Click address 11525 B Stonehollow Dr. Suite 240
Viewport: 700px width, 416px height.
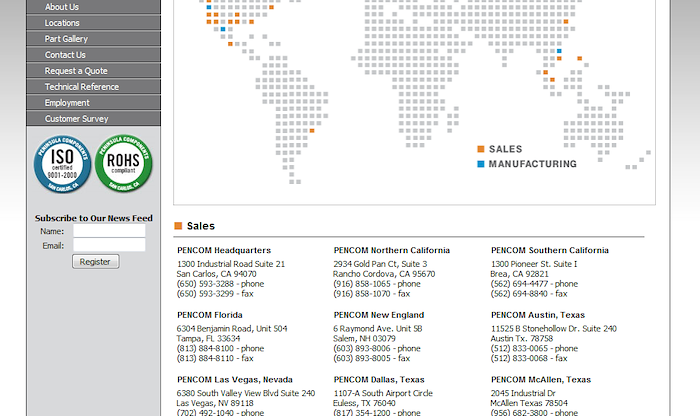coord(554,329)
